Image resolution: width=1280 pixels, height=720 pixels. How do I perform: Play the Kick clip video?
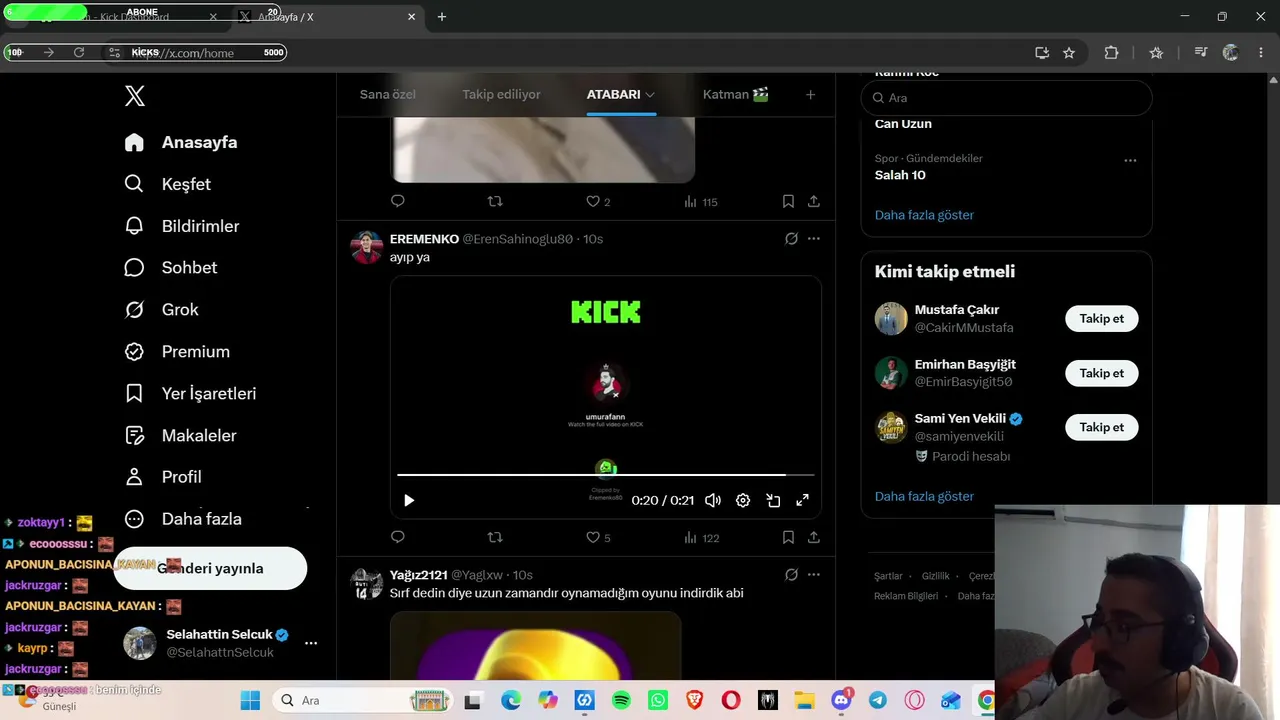[x=409, y=500]
